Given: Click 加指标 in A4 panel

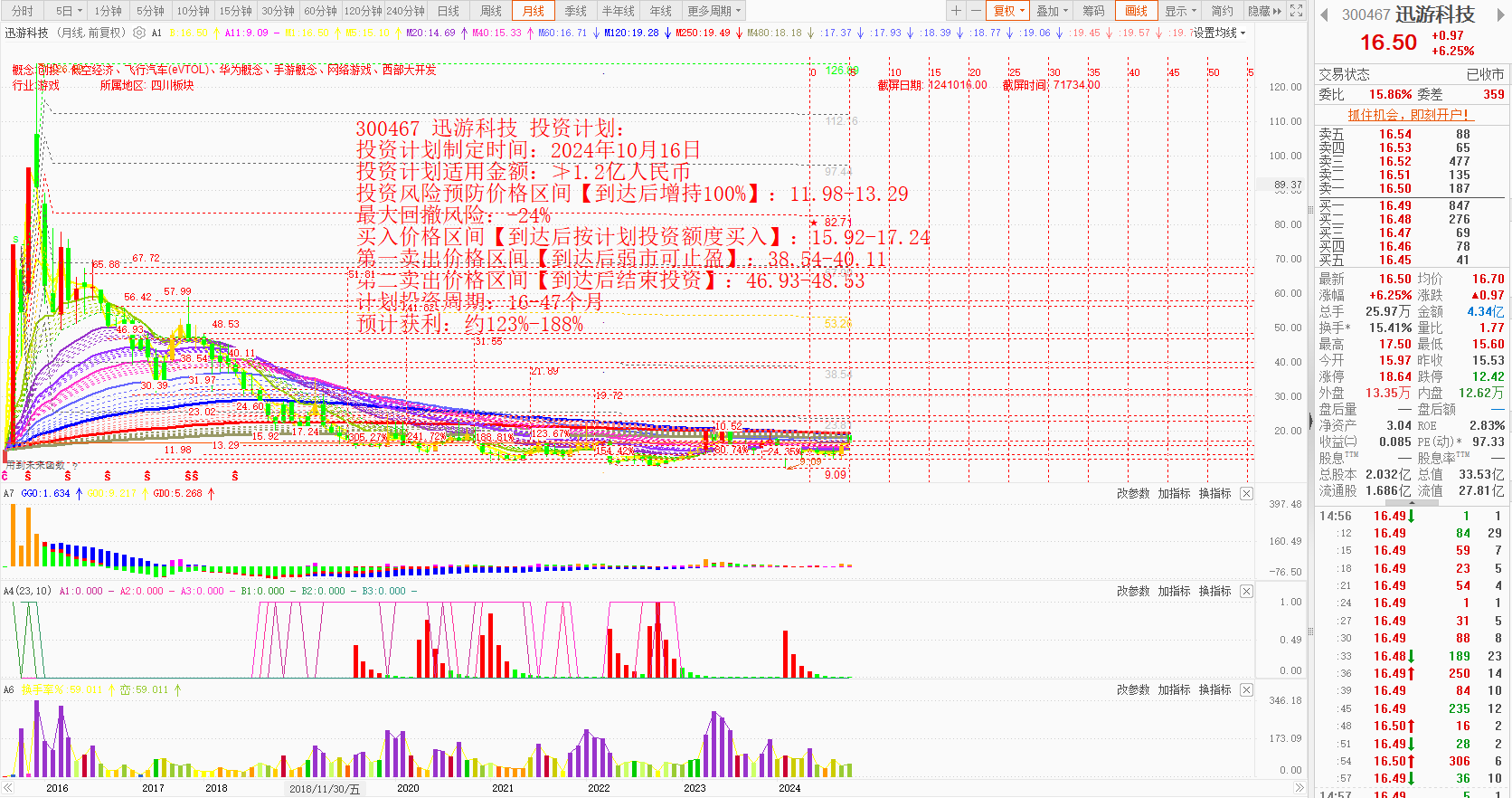Looking at the screenshot, I should point(1174,591).
